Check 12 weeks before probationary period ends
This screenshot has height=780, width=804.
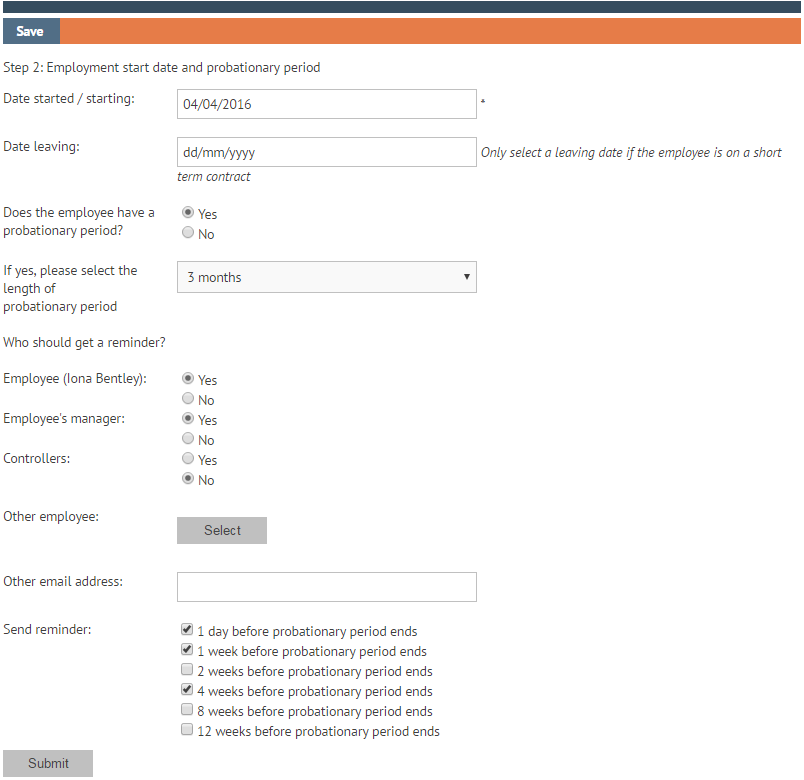pyautogui.click(x=186, y=729)
